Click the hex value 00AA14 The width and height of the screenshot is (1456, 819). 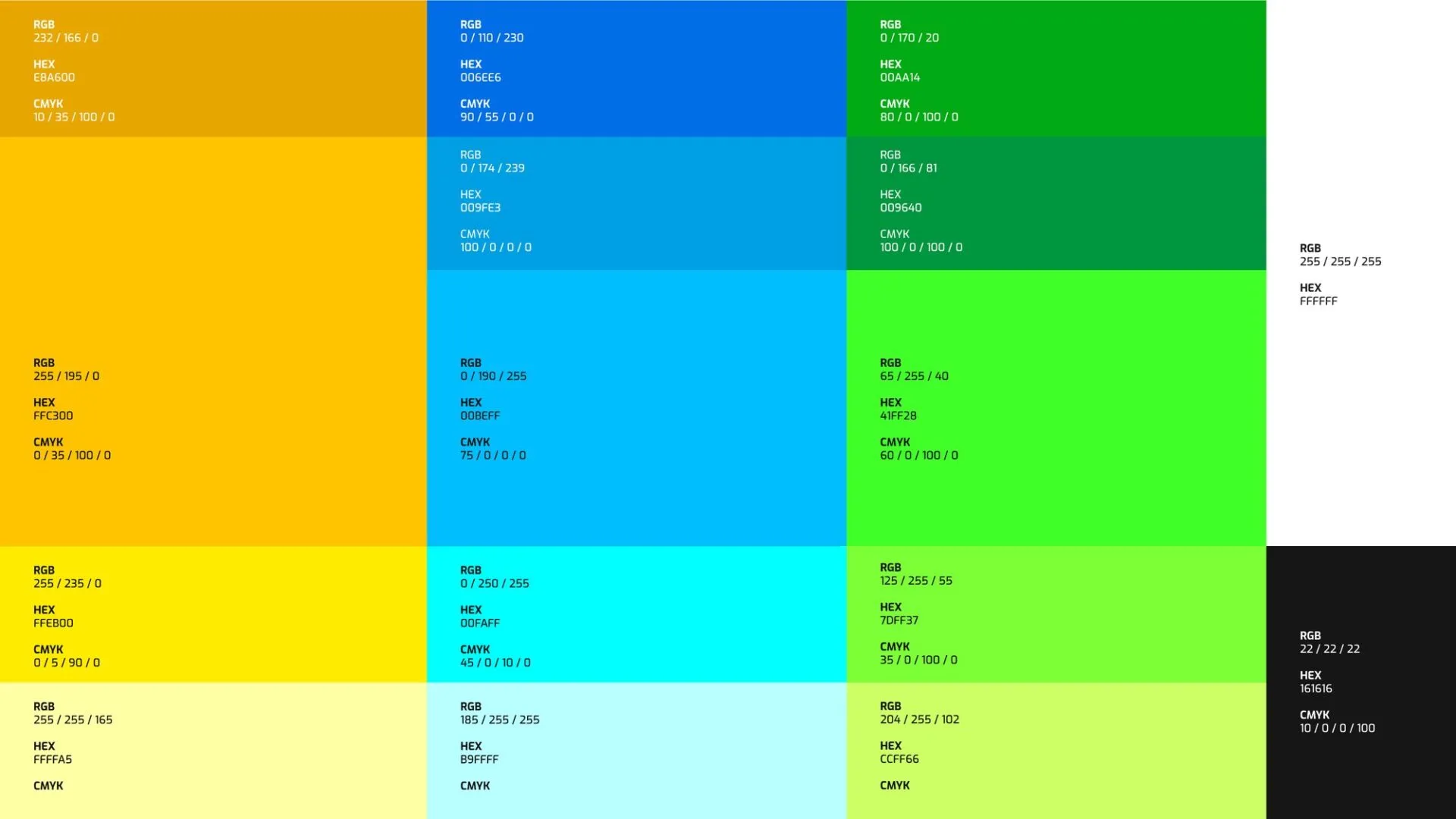899,77
